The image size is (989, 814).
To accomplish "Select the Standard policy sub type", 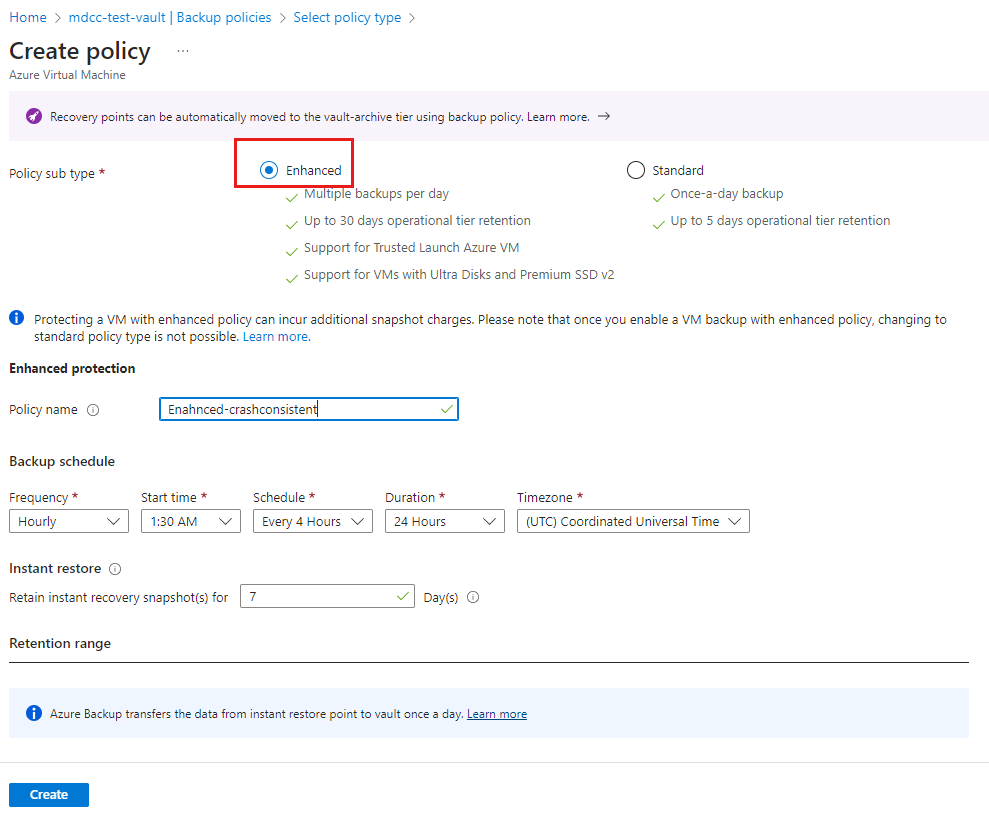I will coord(636,170).
